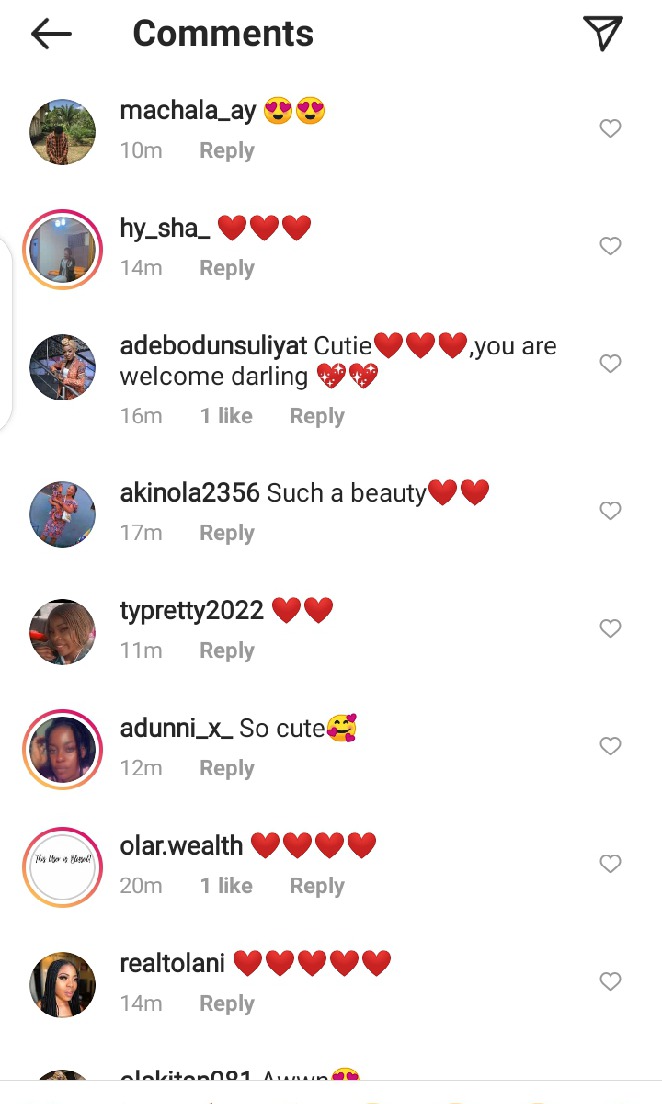Screen dimensions: 662x1104
Task: Like realtolani's five hearts comment
Action: (610, 981)
